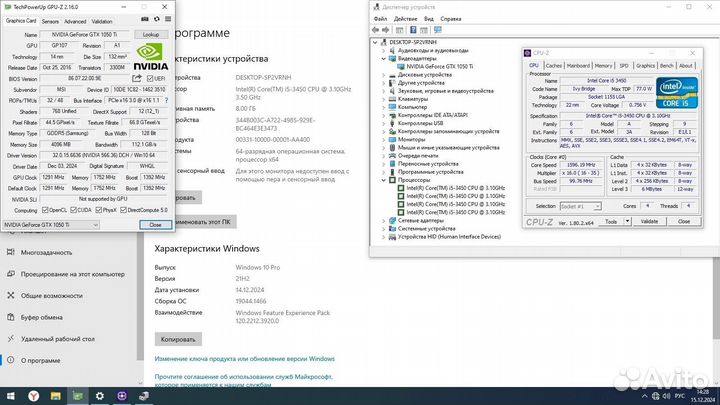
Task: Click the BIOS export share icon in GPU-Z
Action: [136, 79]
